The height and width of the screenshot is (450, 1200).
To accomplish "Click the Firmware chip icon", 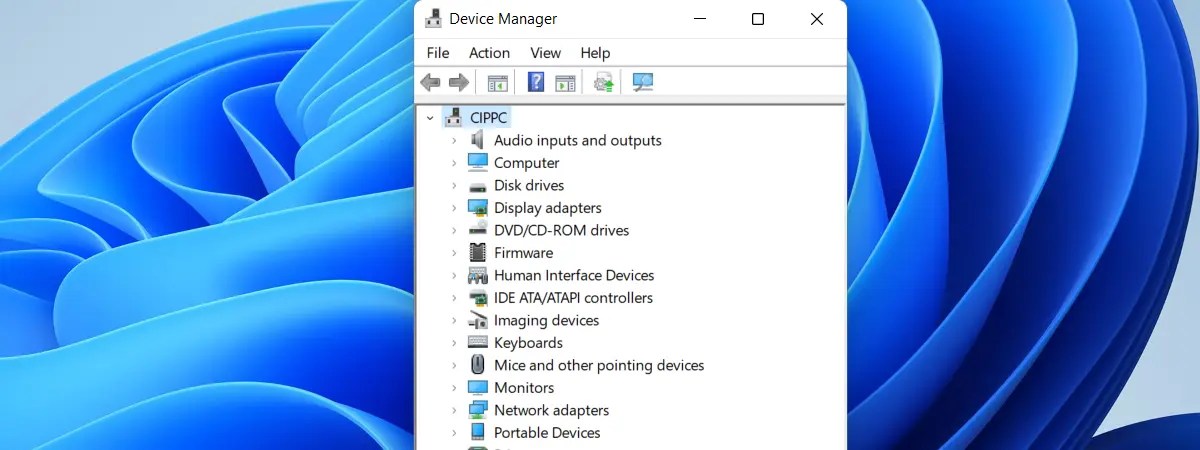I will (477, 253).
